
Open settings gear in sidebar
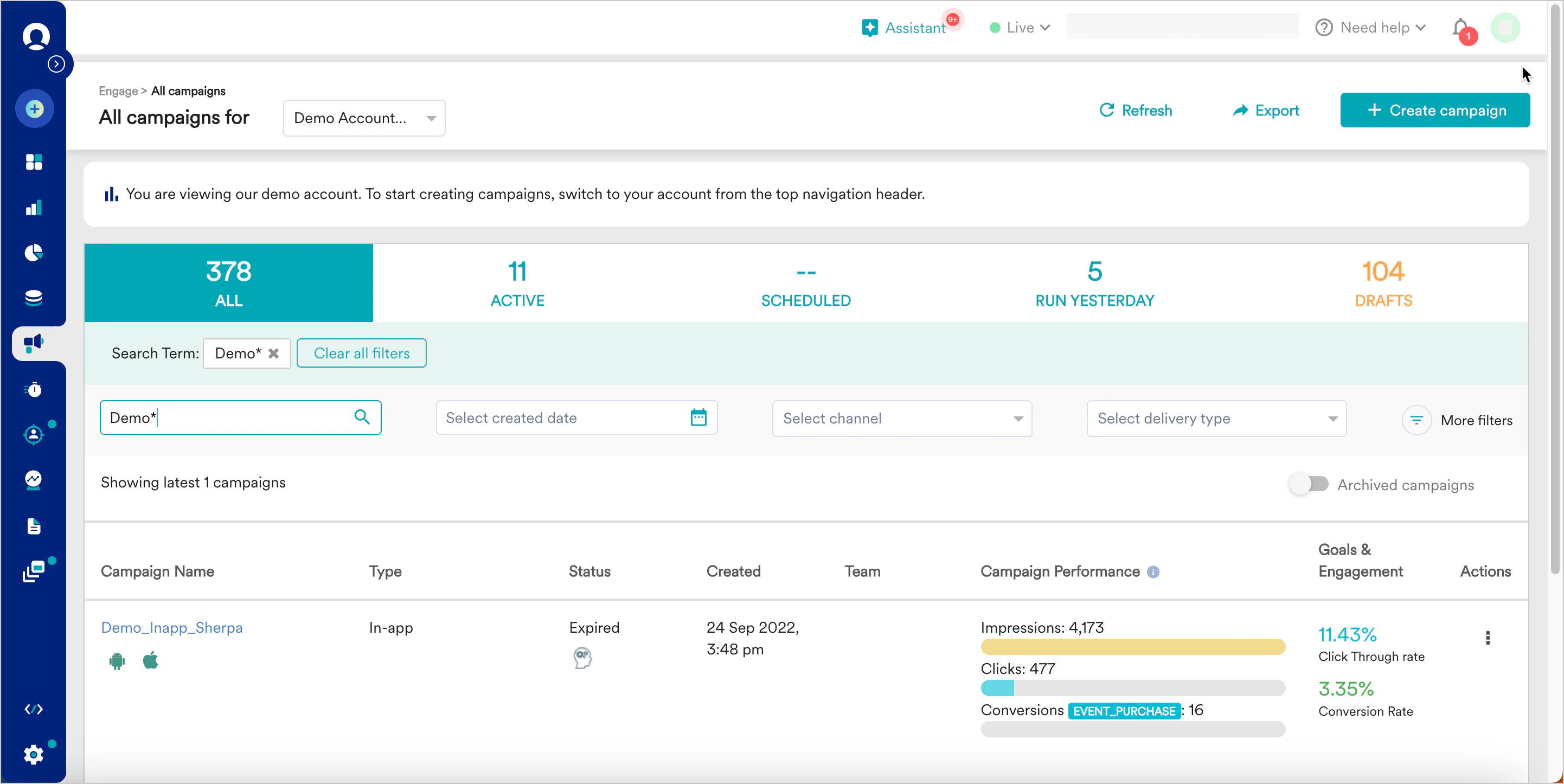coord(34,754)
